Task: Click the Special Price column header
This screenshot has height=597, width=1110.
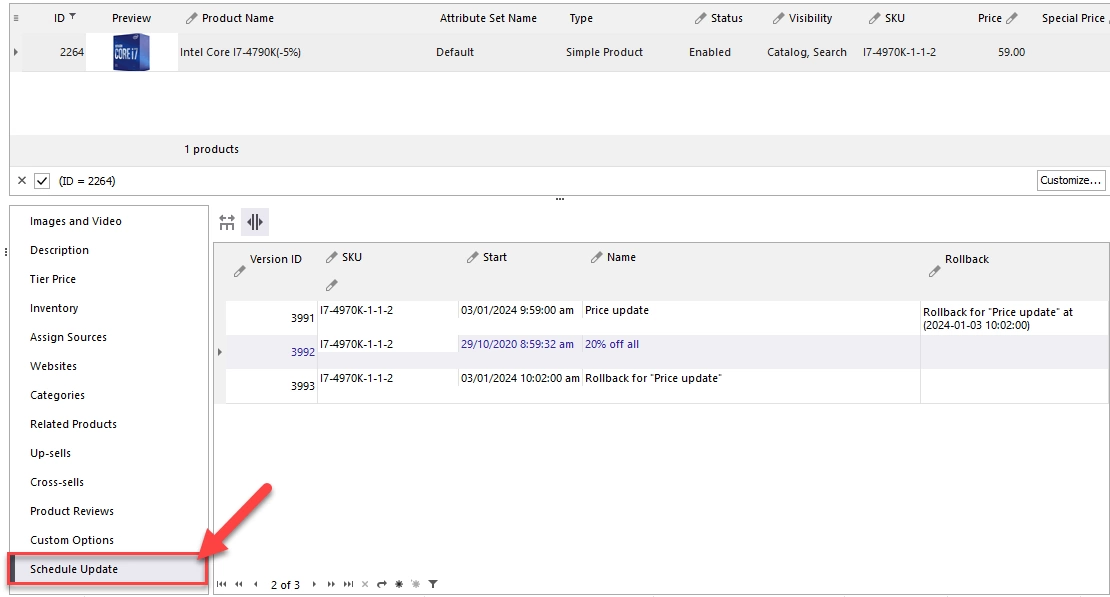Action: point(1073,18)
